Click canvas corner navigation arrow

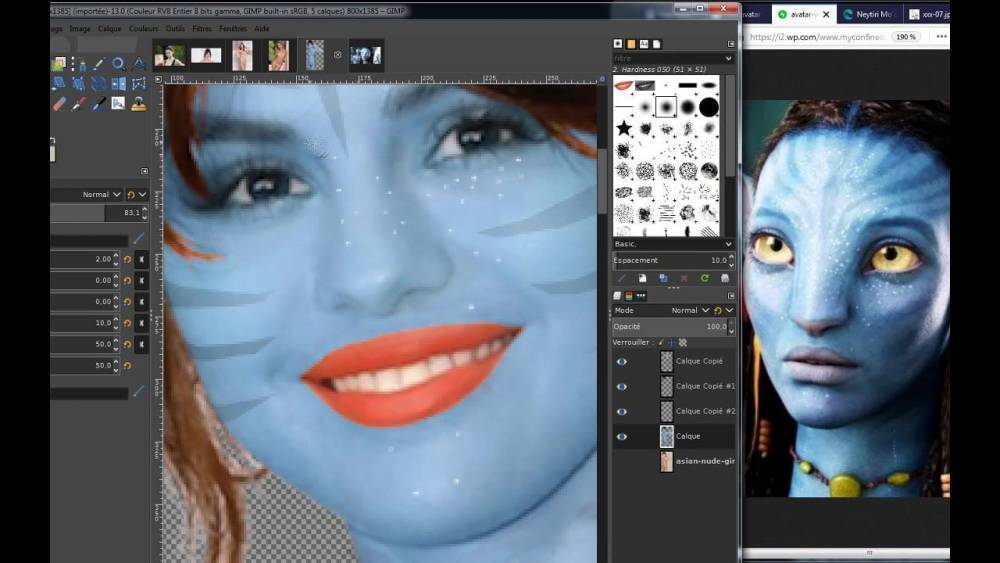tap(159, 80)
